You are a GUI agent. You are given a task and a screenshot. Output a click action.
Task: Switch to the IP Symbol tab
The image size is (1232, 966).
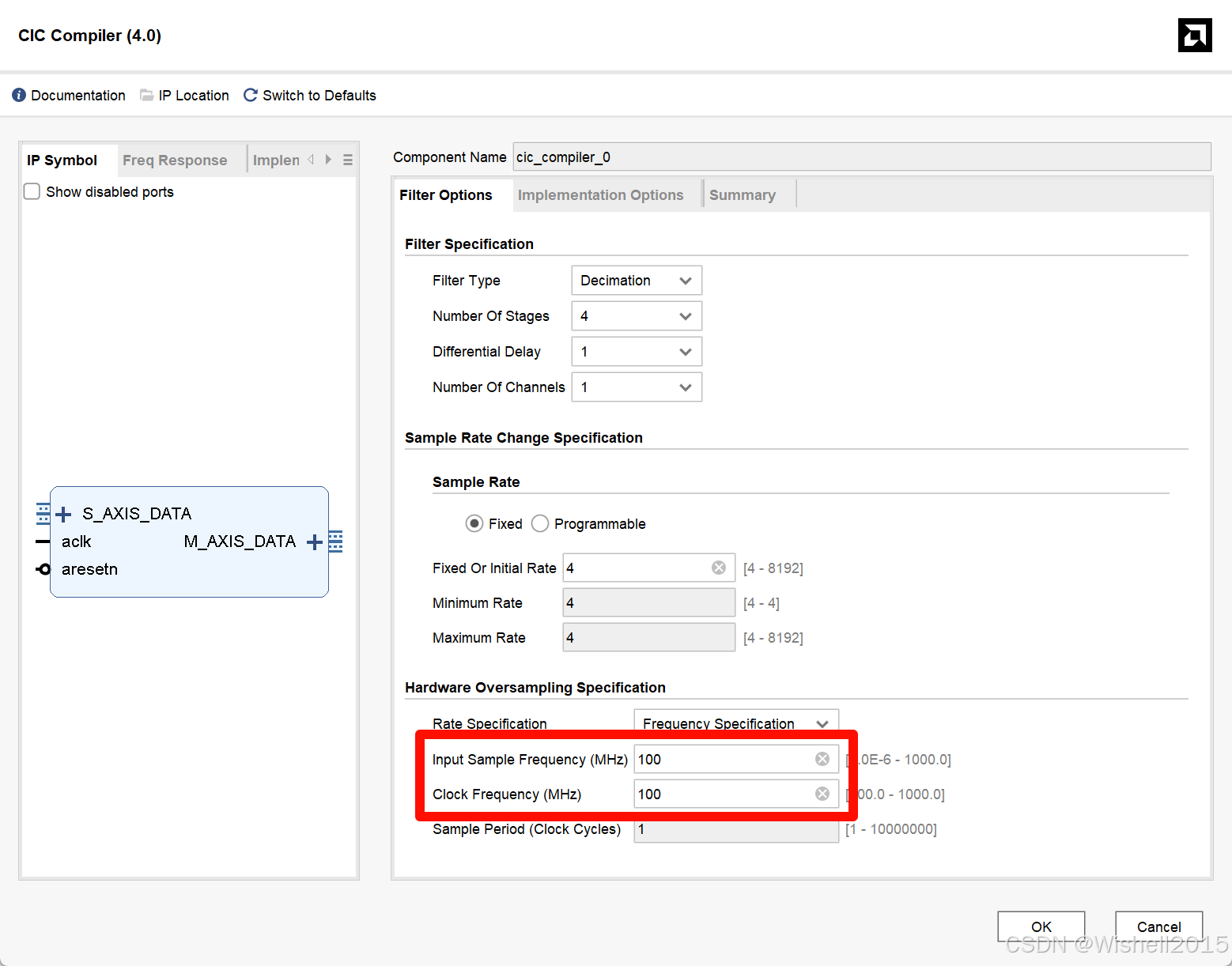point(62,160)
